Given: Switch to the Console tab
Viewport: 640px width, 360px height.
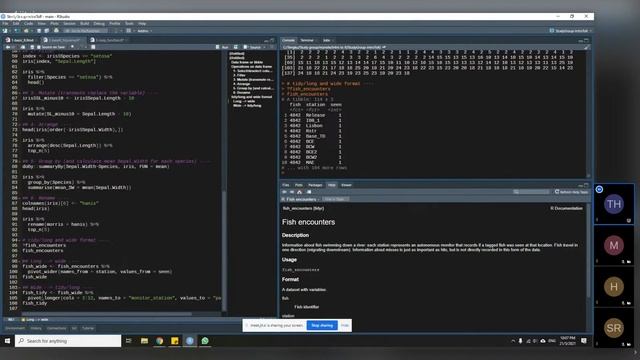Looking at the screenshot, I should (x=288, y=40).
